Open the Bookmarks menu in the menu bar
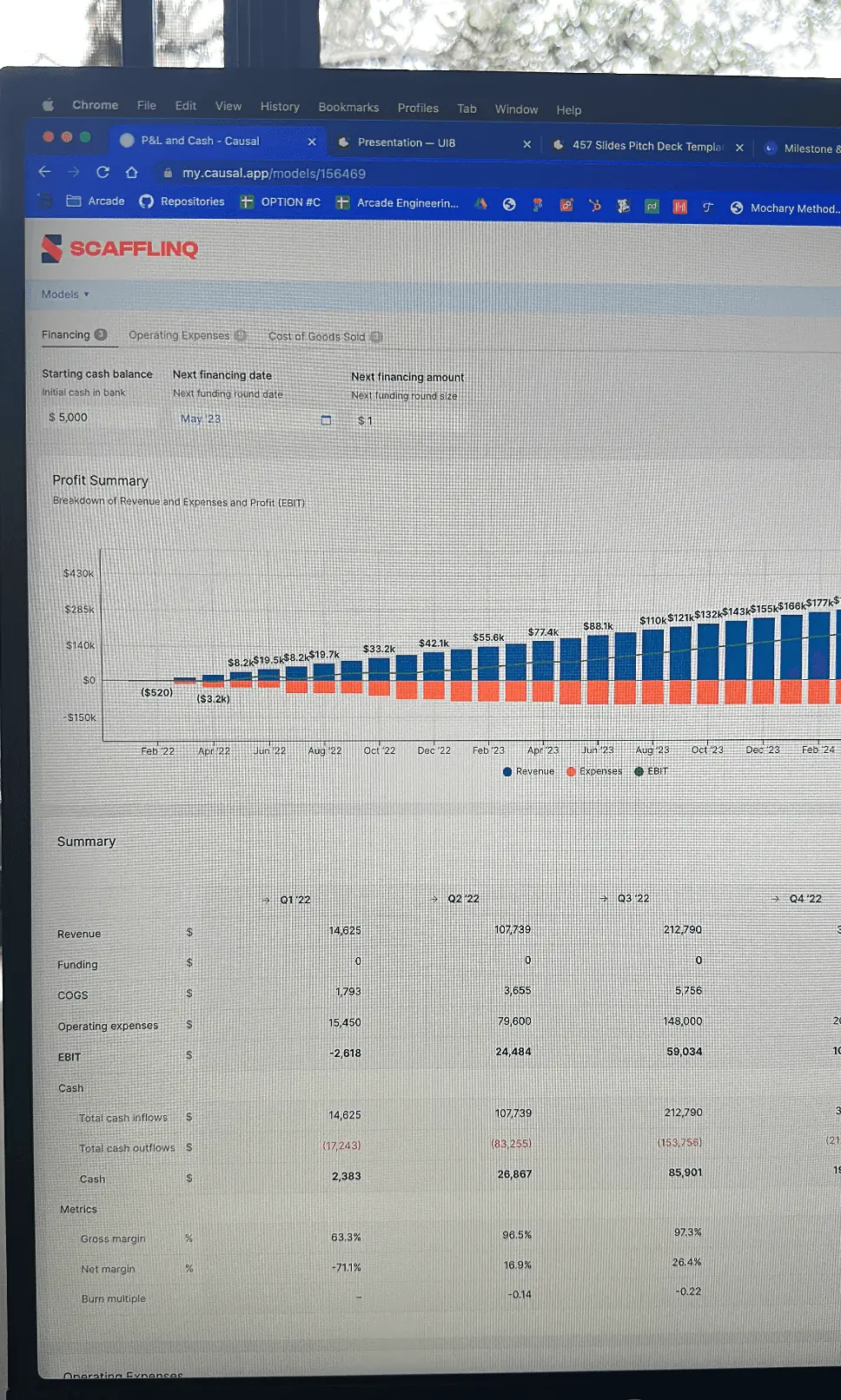 point(348,107)
